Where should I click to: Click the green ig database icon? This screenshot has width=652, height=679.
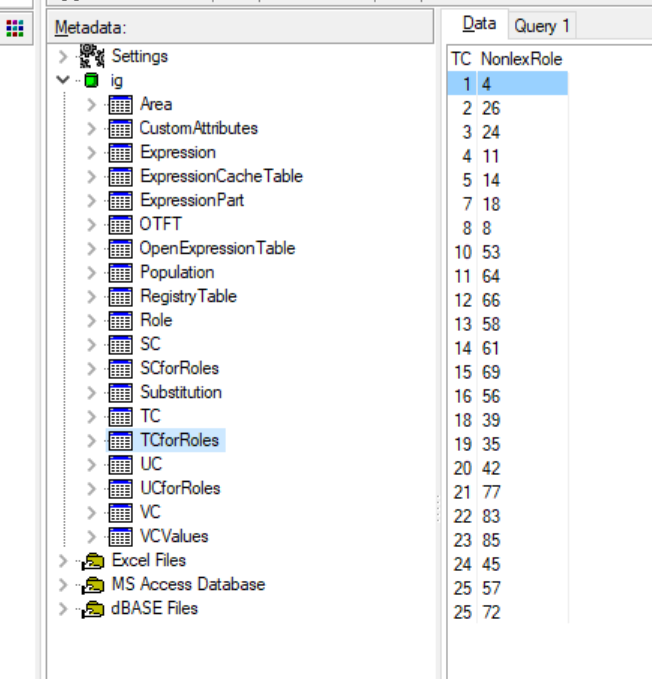tap(92, 80)
